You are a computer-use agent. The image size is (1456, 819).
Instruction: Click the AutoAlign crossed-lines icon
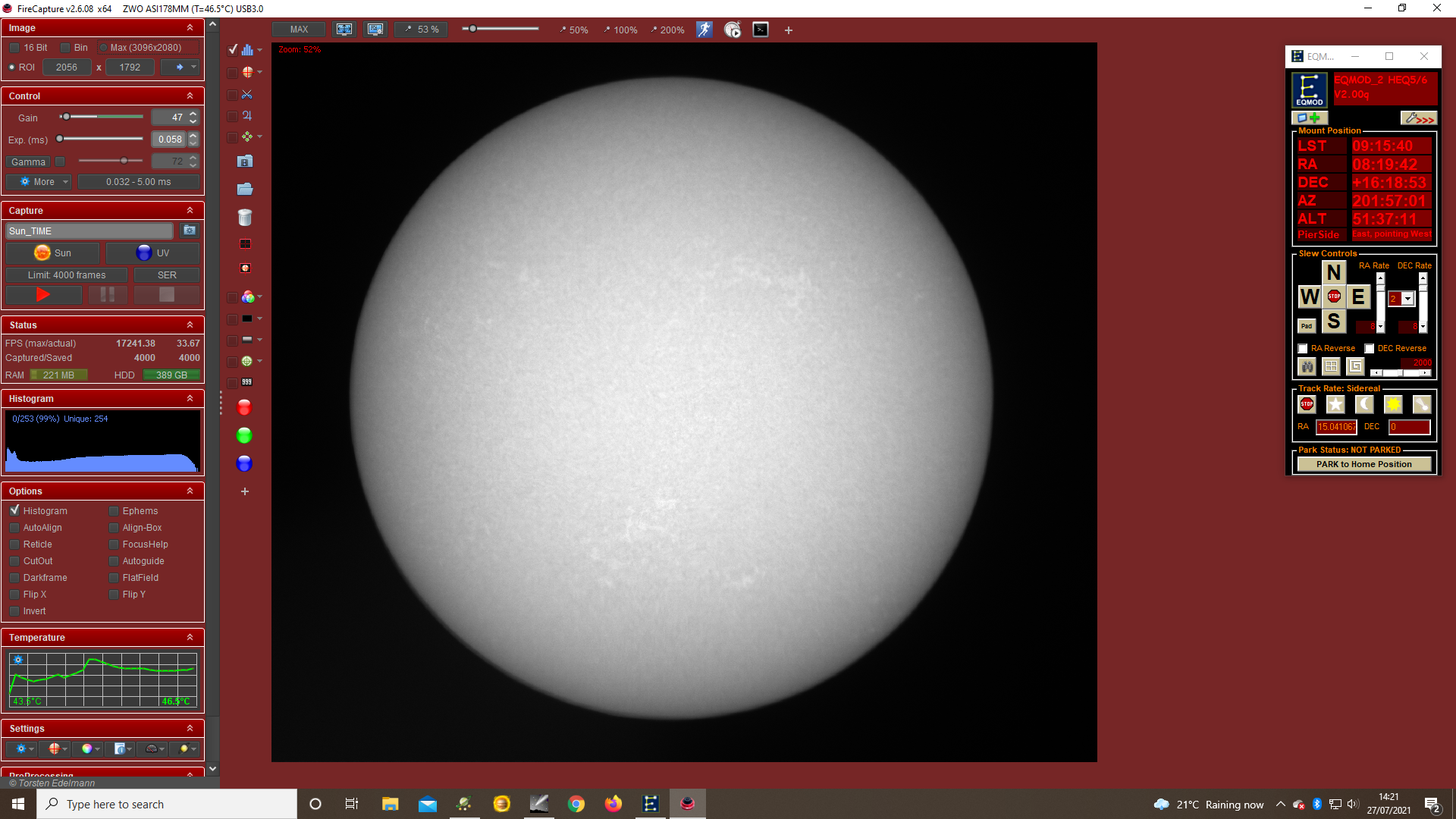click(247, 95)
